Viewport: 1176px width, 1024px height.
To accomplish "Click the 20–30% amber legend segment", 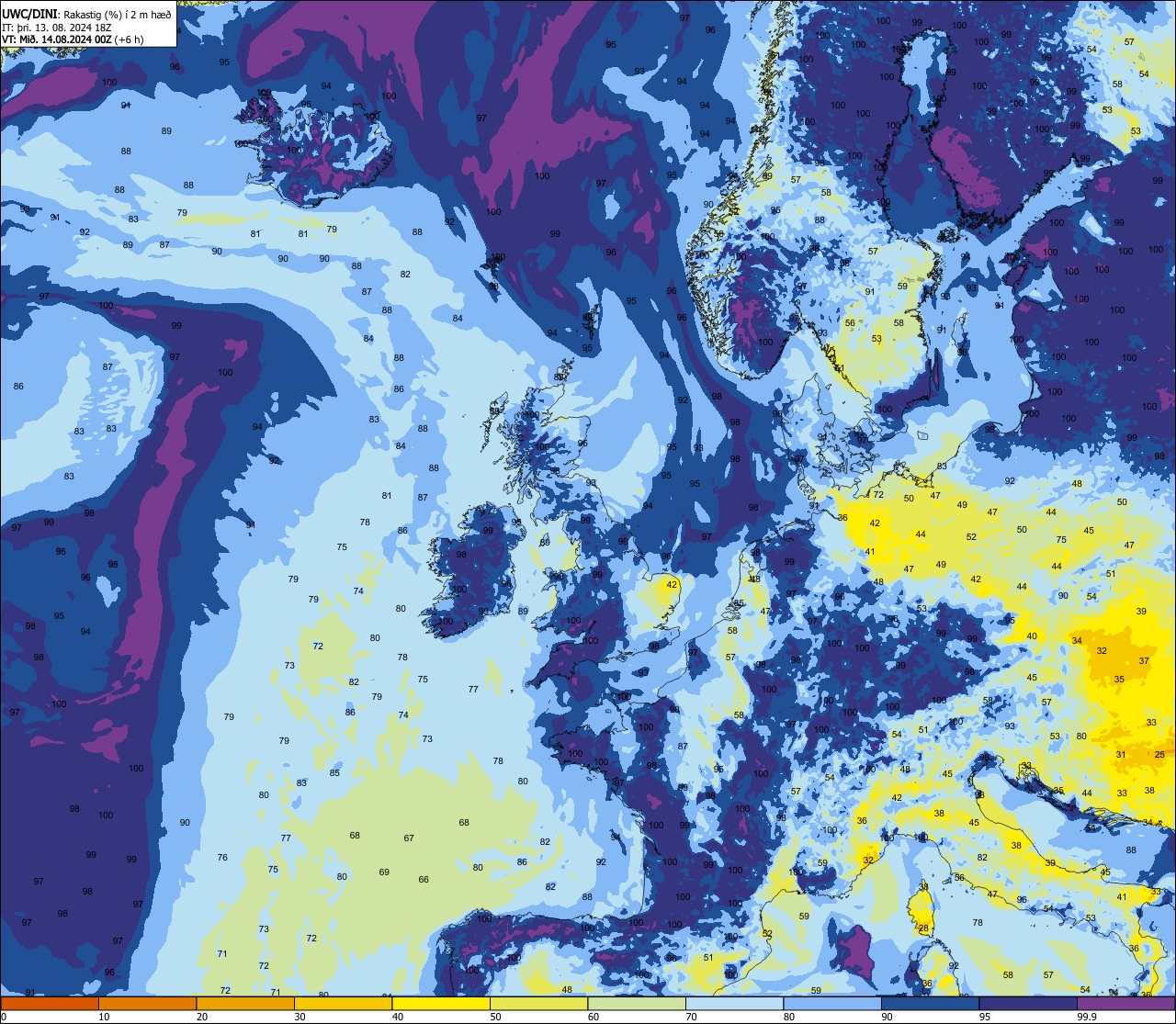I will coord(245,1003).
